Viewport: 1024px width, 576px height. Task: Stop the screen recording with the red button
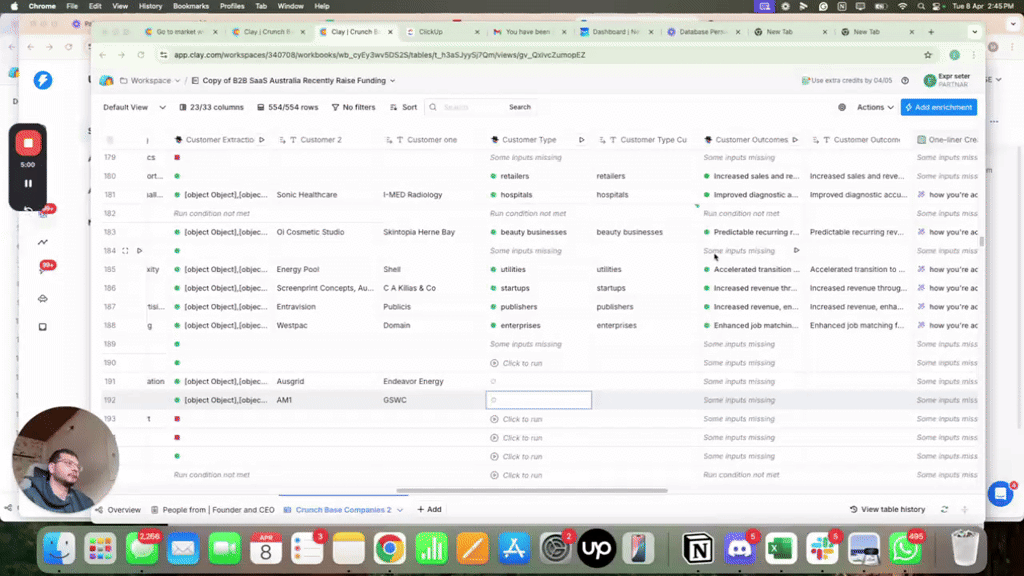(x=28, y=144)
